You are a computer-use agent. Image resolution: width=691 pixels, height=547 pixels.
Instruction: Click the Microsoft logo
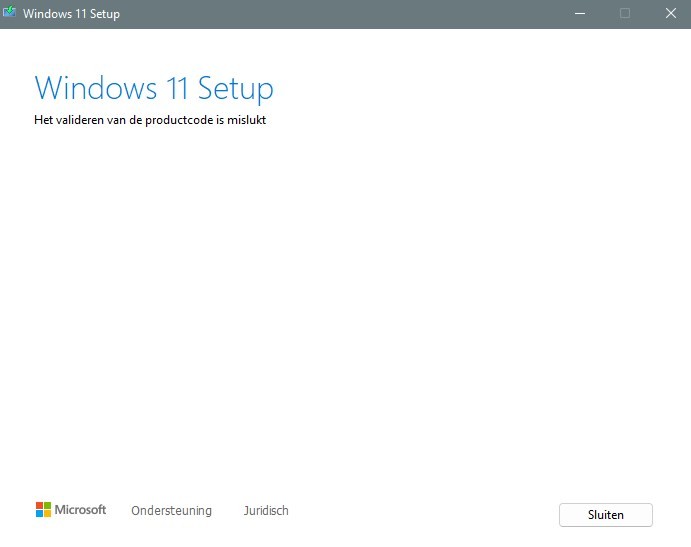click(x=71, y=510)
